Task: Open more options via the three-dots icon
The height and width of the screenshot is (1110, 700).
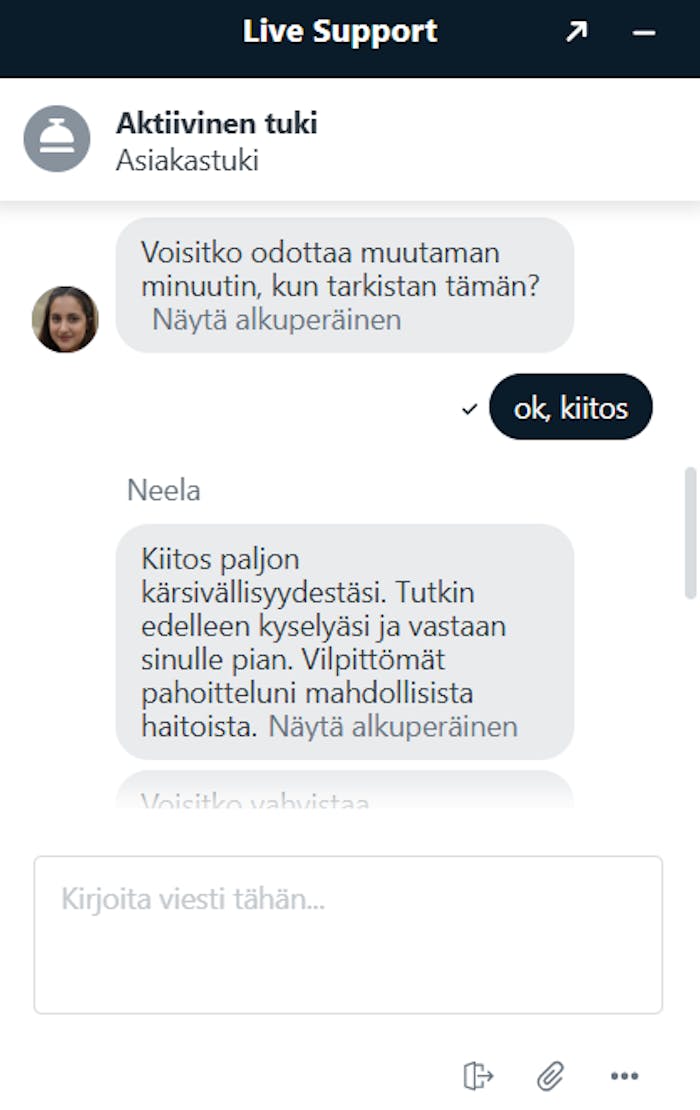Action: [x=624, y=1076]
